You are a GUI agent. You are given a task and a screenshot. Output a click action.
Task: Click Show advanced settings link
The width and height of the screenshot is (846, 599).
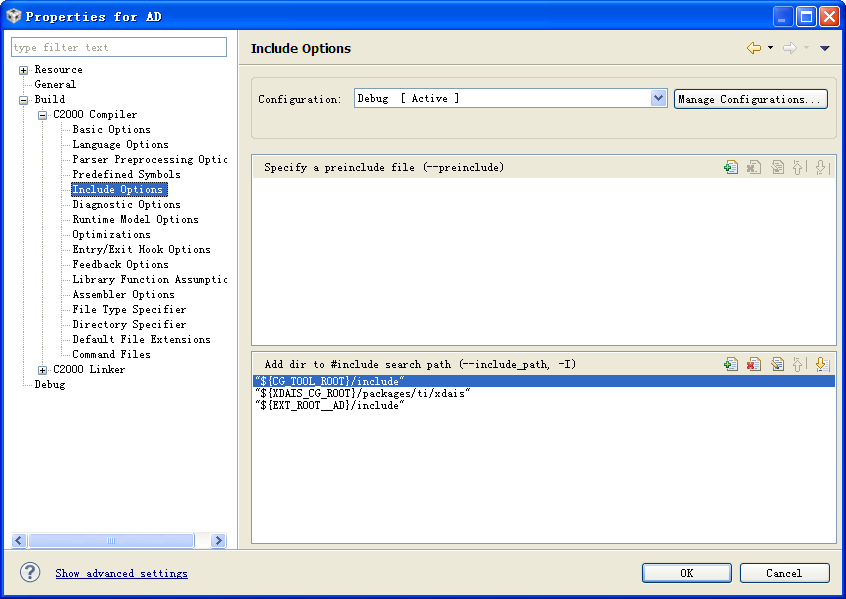coord(121,573)
